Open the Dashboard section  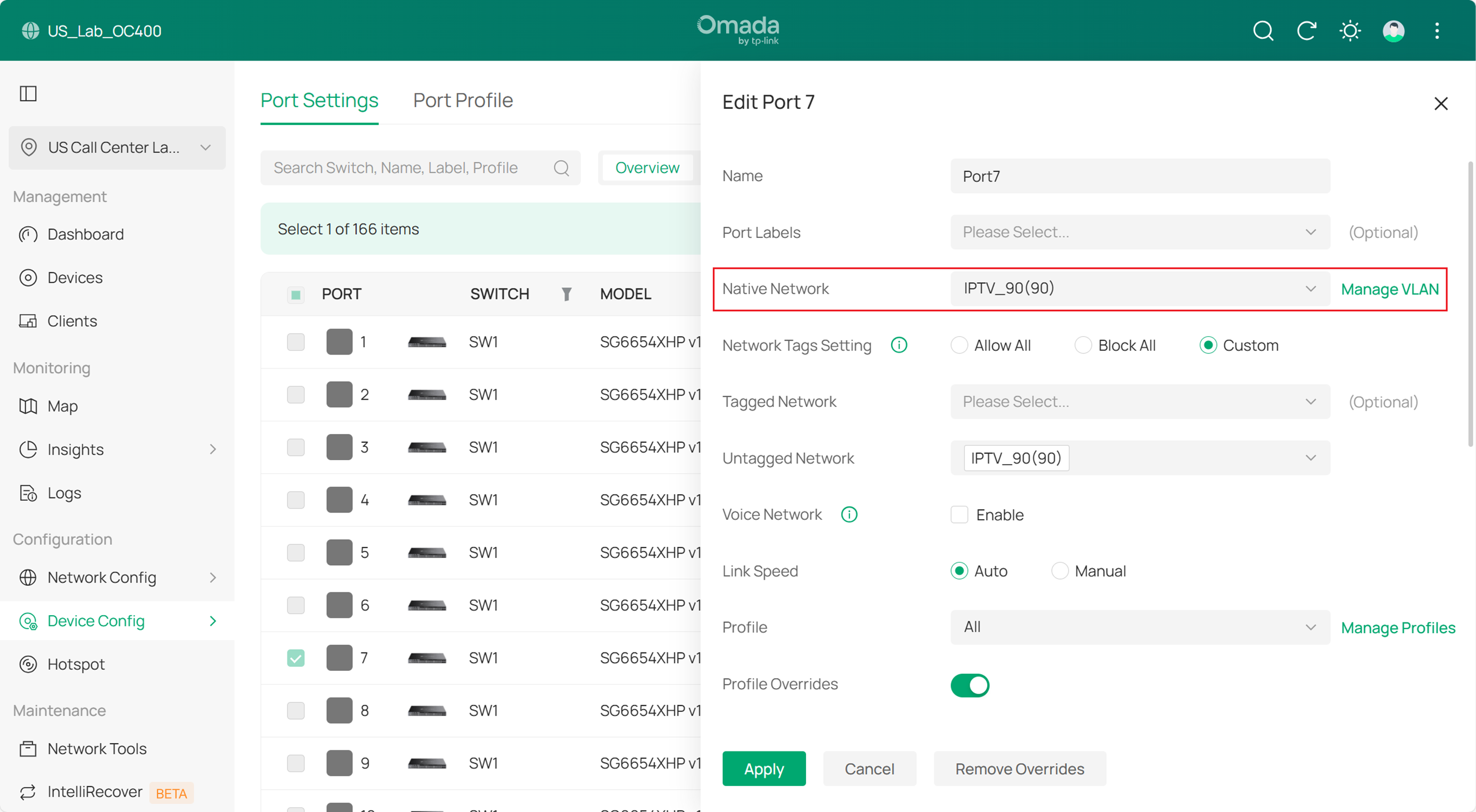click(x=86, y=234)
